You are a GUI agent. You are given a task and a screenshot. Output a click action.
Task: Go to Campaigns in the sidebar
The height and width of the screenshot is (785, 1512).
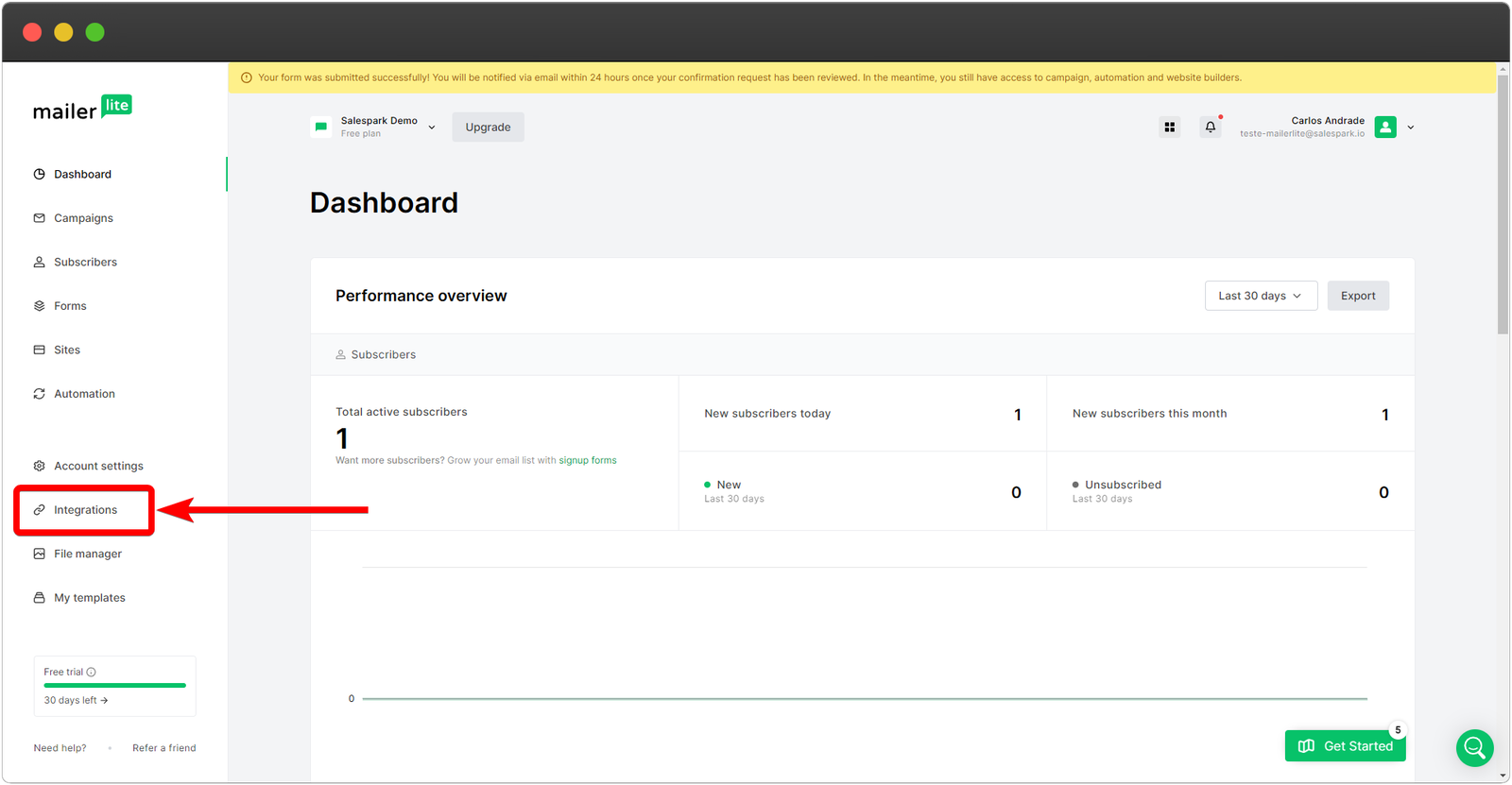83,218
